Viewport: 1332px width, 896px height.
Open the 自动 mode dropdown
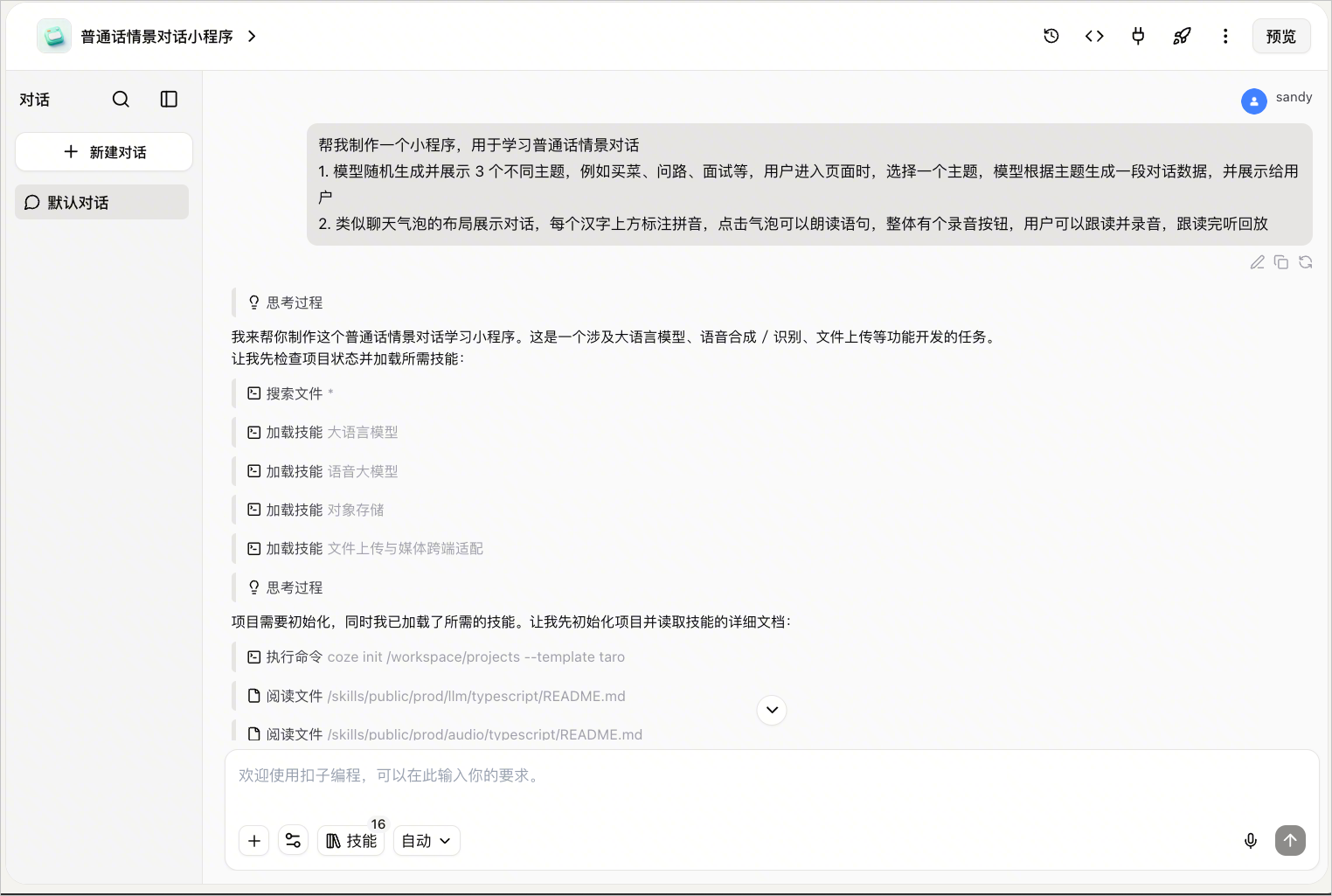tap(427, 841)
